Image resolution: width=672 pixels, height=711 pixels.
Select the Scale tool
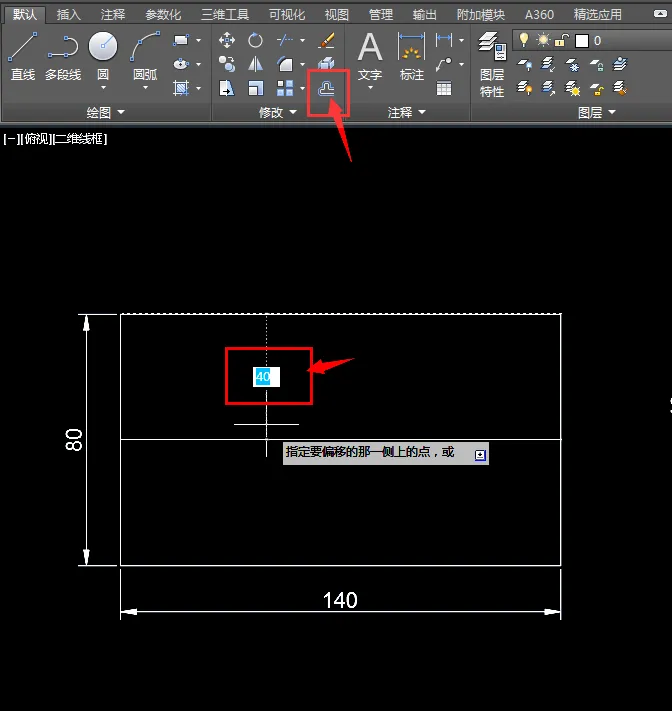coord(255,88)
